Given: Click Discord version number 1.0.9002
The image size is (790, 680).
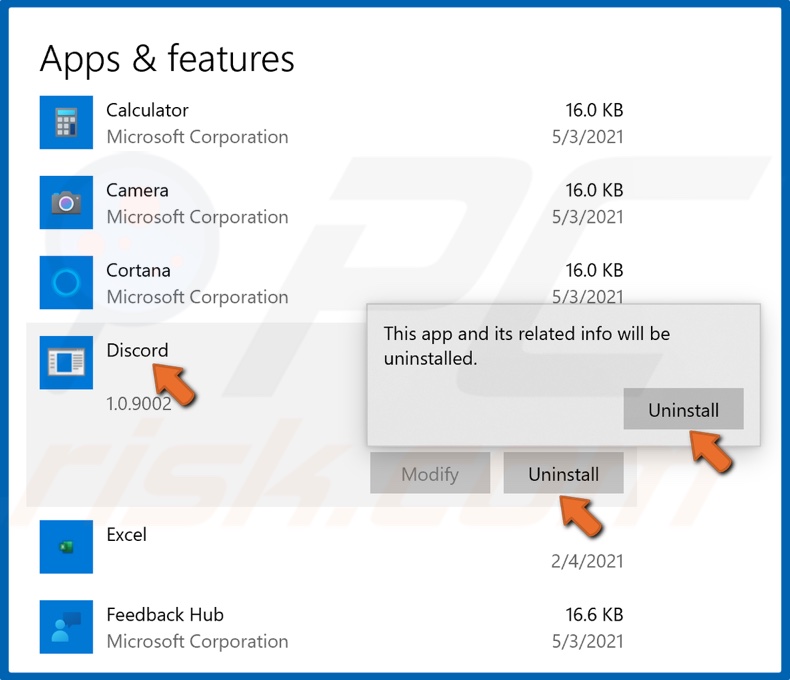Looking at the screenshot, I should click(139, 404).
